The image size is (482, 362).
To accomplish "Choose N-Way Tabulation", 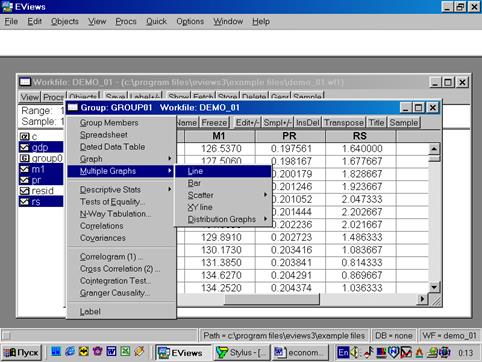I will [121, 214].
